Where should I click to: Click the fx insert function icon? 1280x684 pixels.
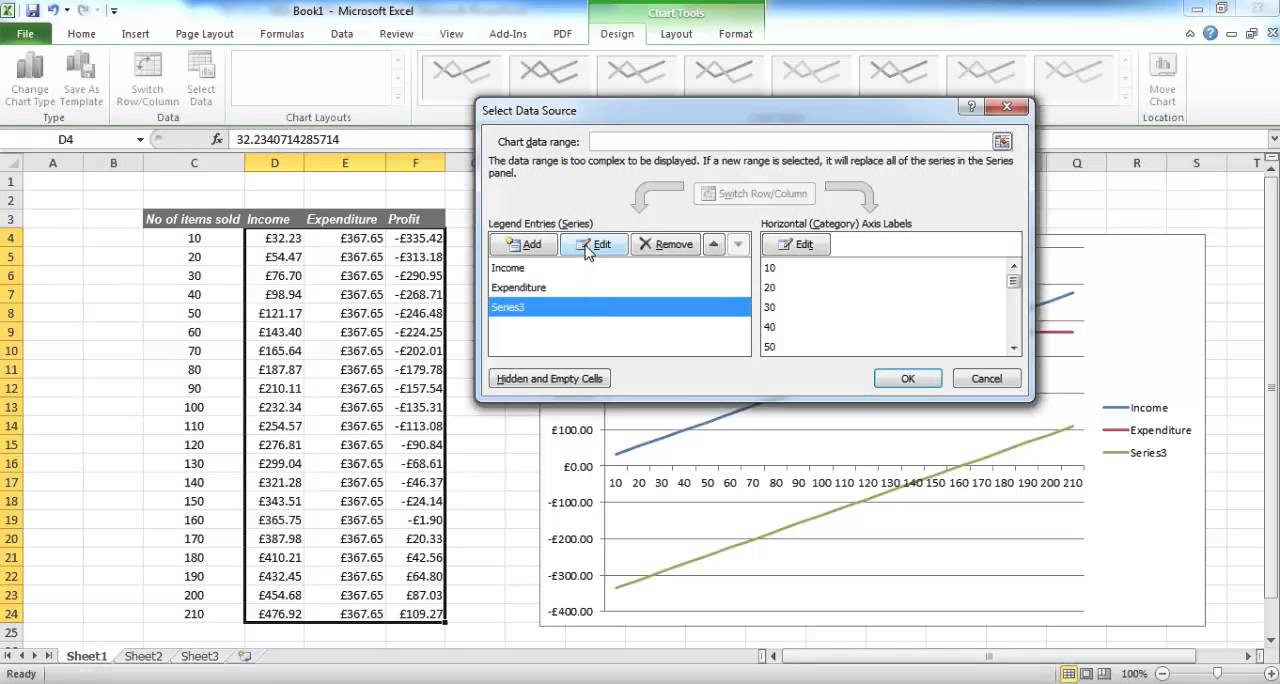click(x=217, y=140)
